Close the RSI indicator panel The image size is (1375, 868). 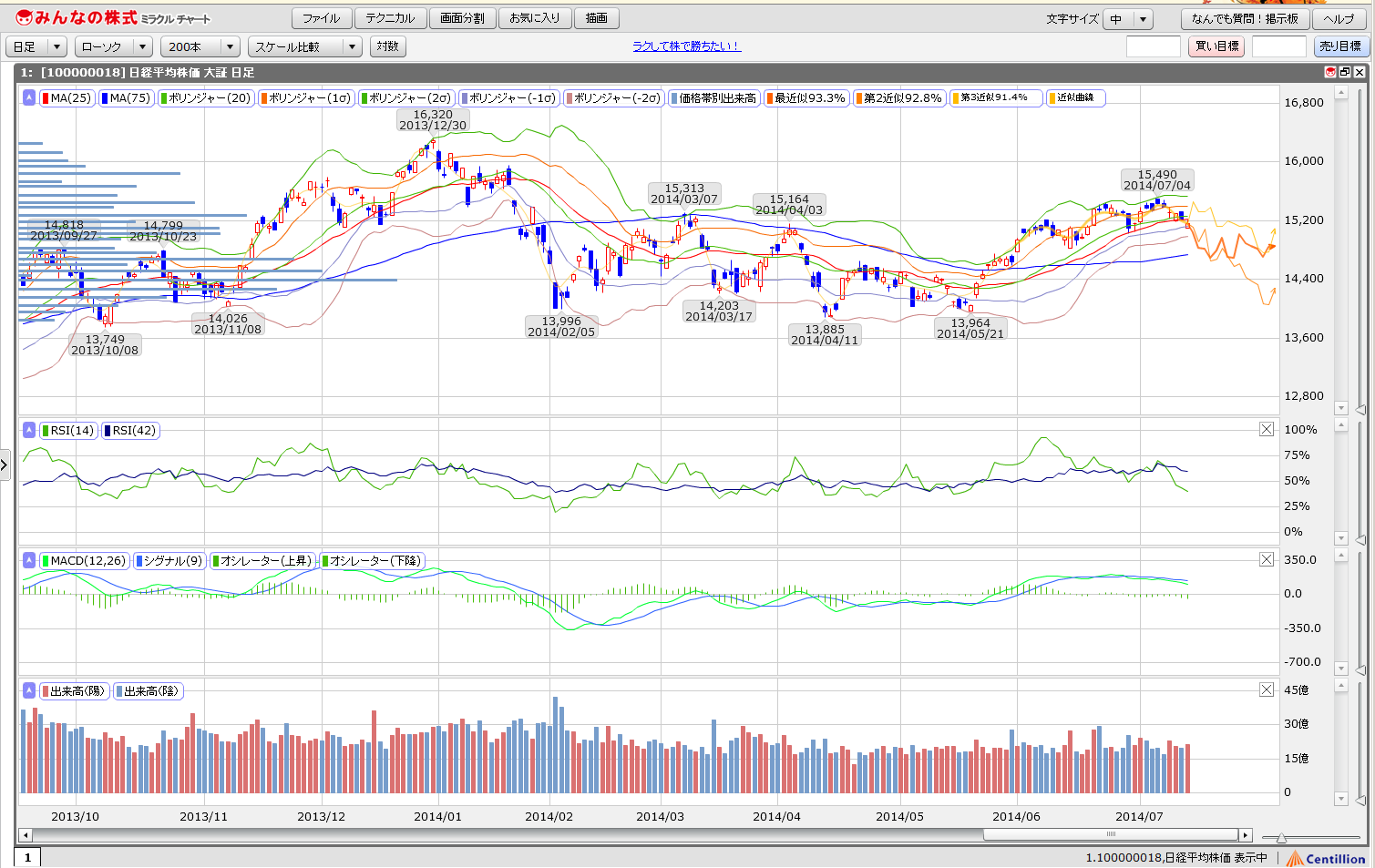[1267, 429]
